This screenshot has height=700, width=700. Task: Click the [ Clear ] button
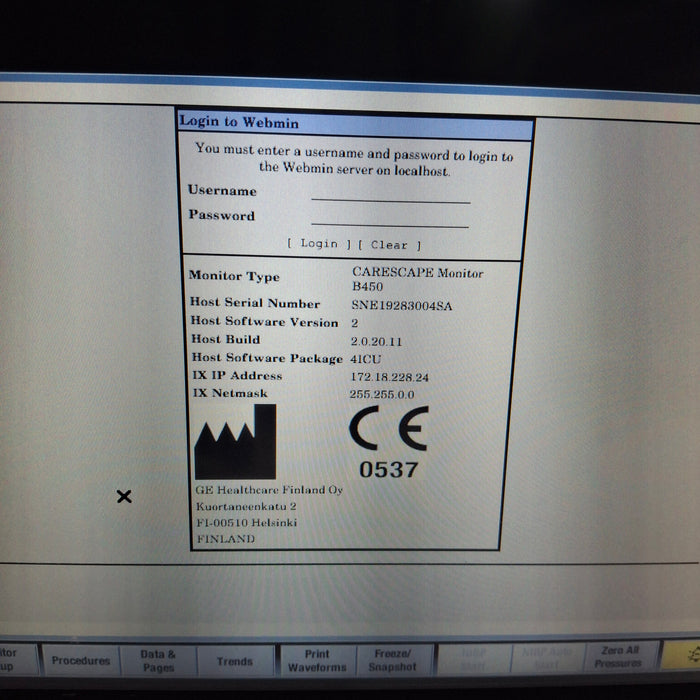tap(389, 245)
